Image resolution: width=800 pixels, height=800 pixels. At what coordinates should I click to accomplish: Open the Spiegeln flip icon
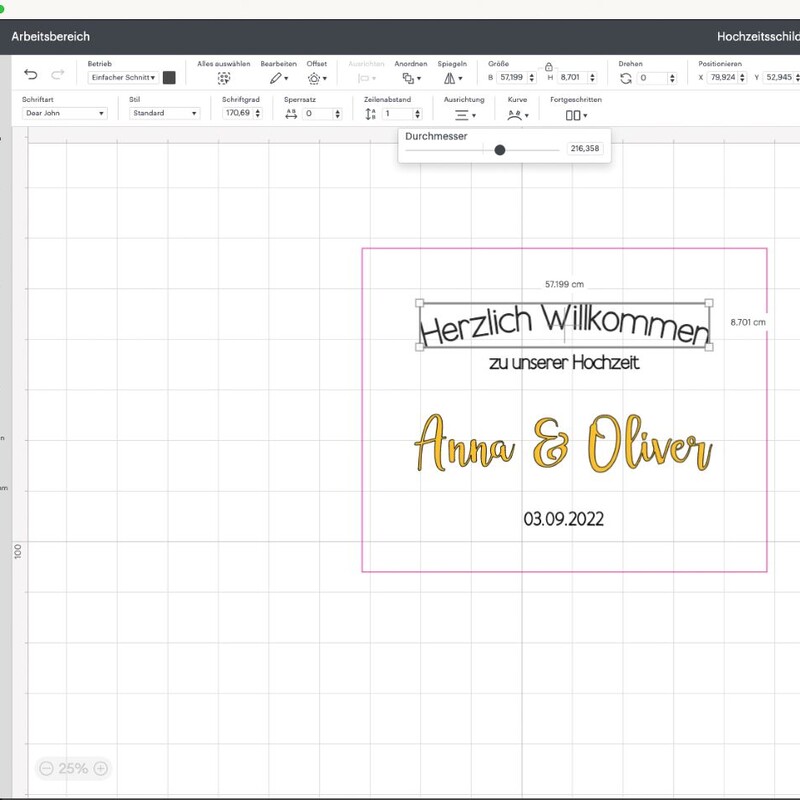(453, 78)
